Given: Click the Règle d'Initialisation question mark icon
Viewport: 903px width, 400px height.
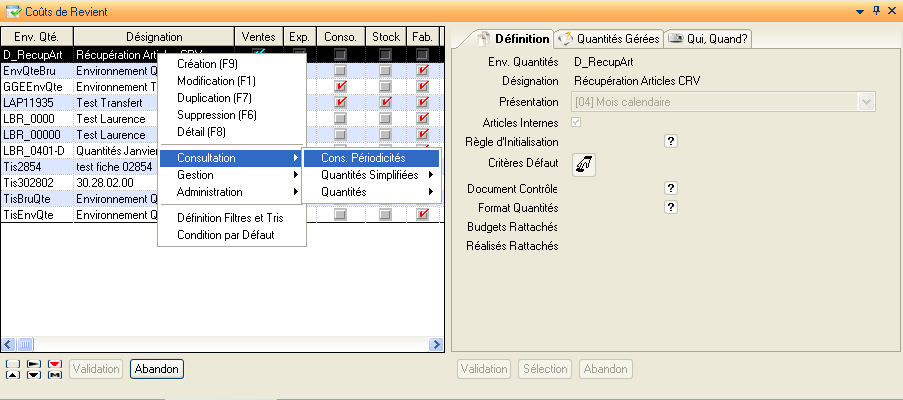Looking at the screenshot, I should pos(671,142).
